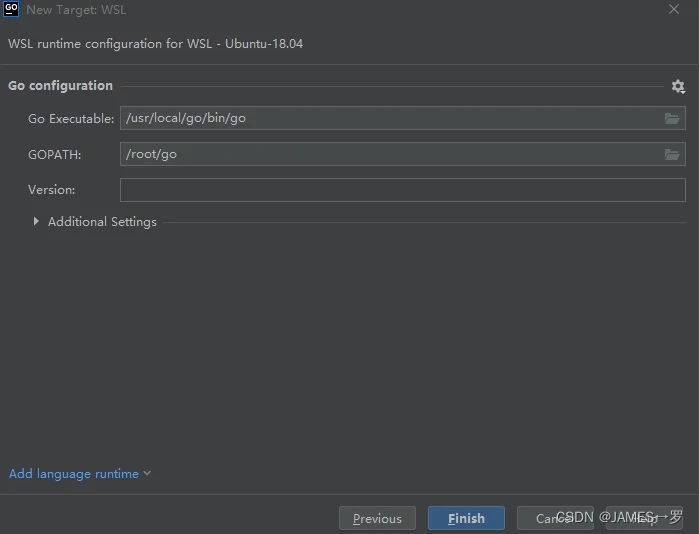
Task: Select the Go configuration heading text
Action: point(60,86)
